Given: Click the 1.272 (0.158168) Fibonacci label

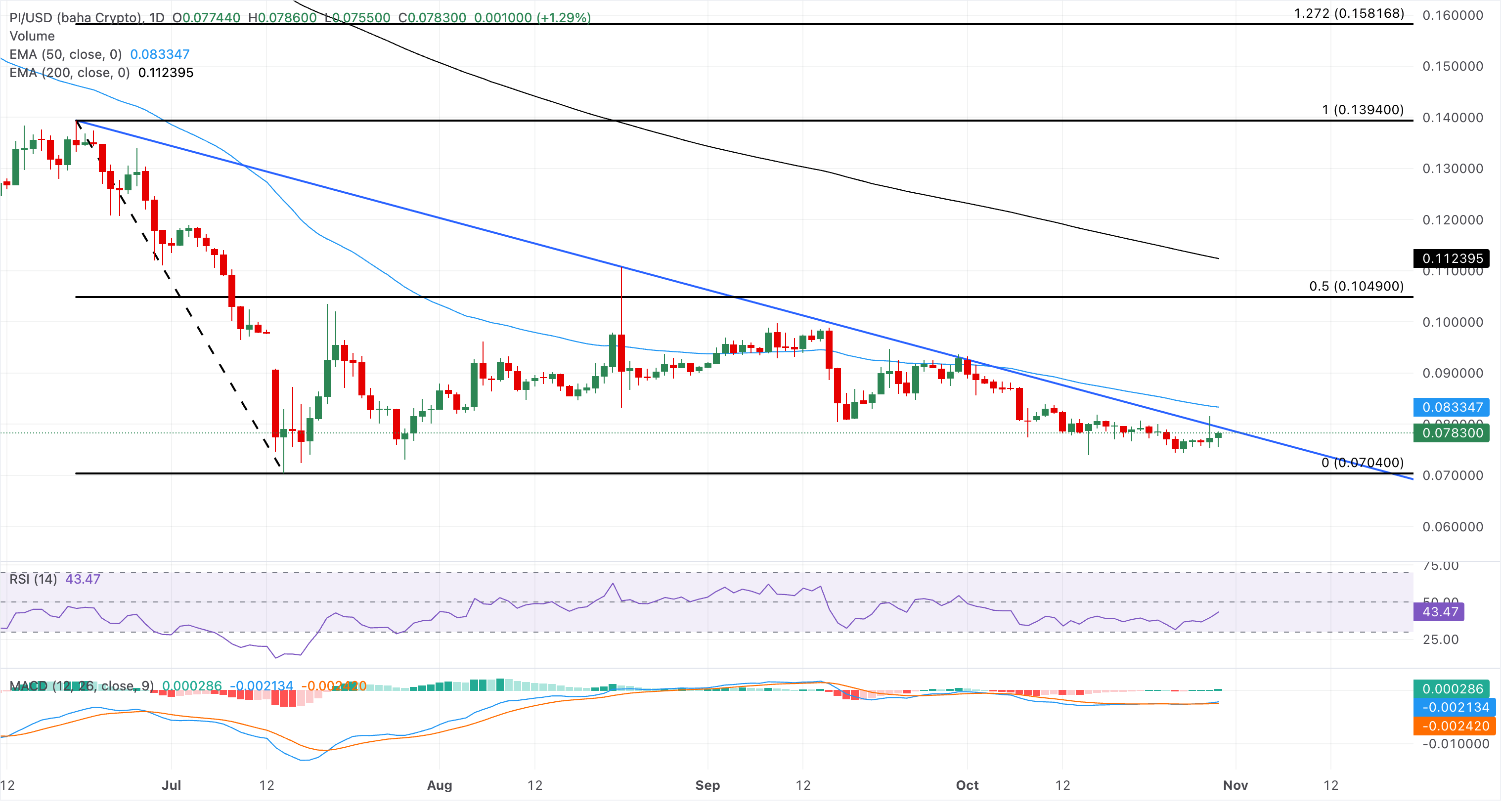Looking at the screenshot, I should (x=1349, y=13).
